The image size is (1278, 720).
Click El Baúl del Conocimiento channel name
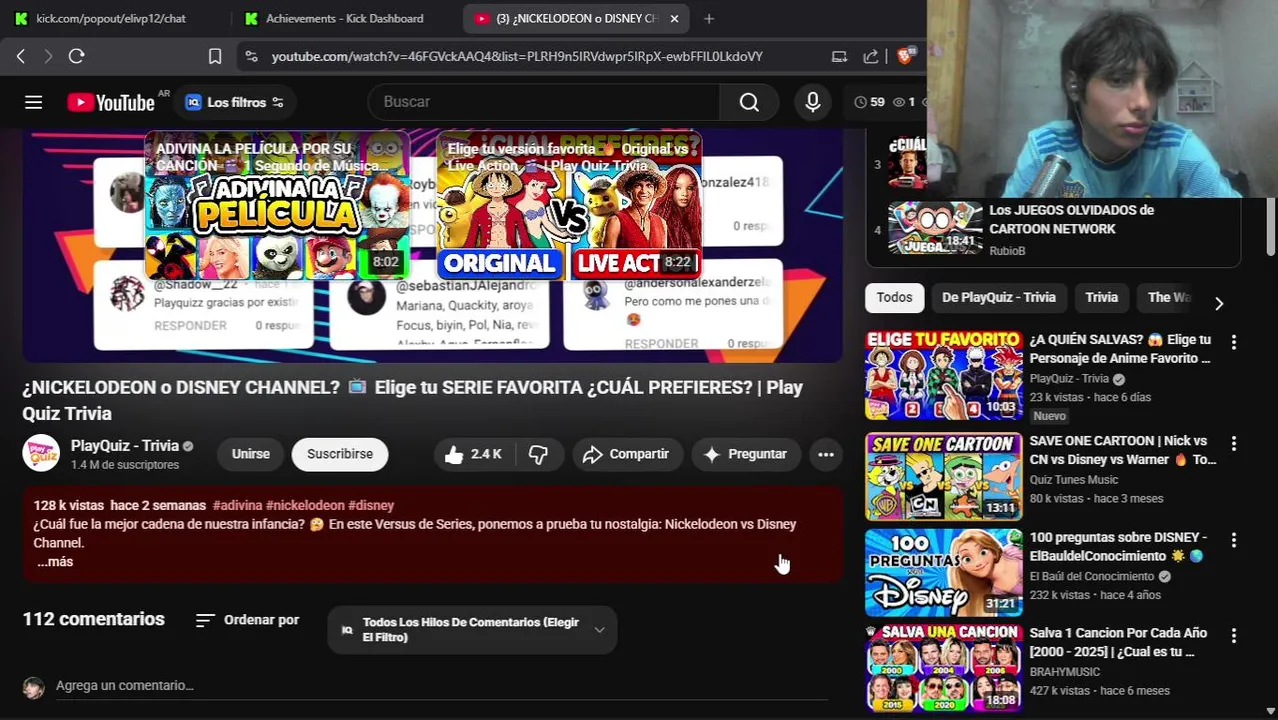click(x=1091, y=577)
